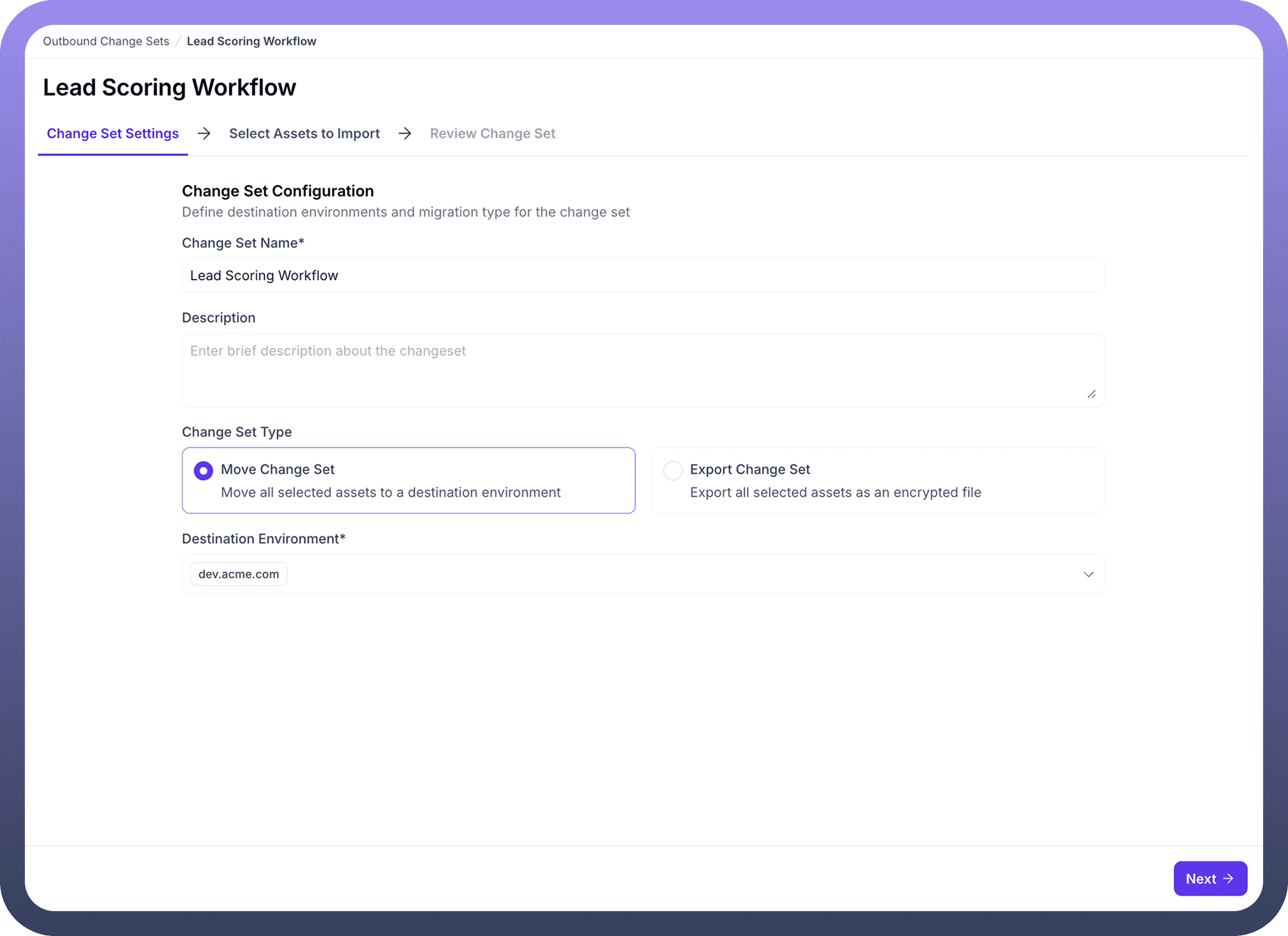
Task: Select Export Change Set radio button
Action: (x=673, y=470)
